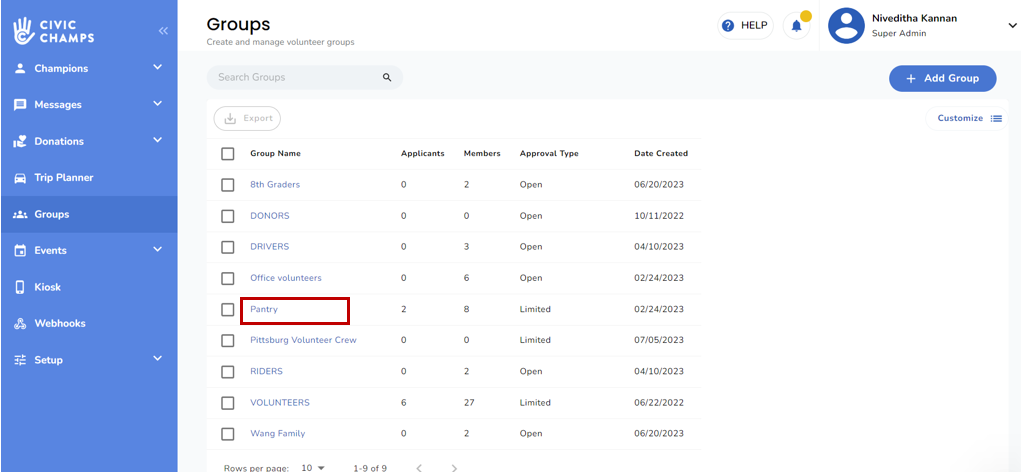Click the user profile avatar

(846, 26)
